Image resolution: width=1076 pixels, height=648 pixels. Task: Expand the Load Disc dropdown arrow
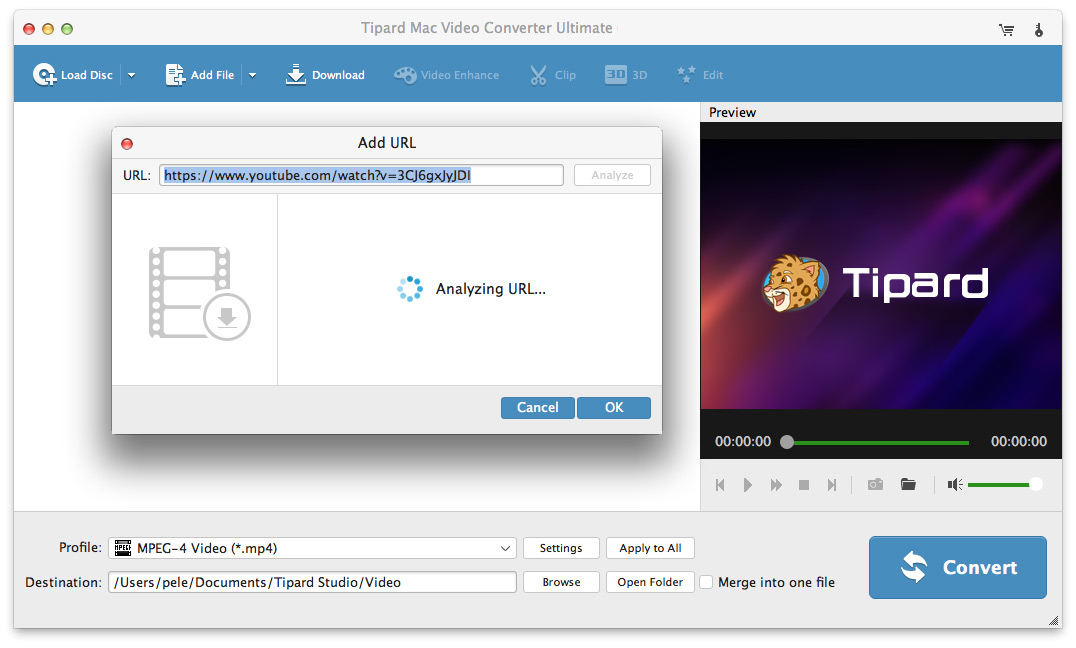click(131, 75)
